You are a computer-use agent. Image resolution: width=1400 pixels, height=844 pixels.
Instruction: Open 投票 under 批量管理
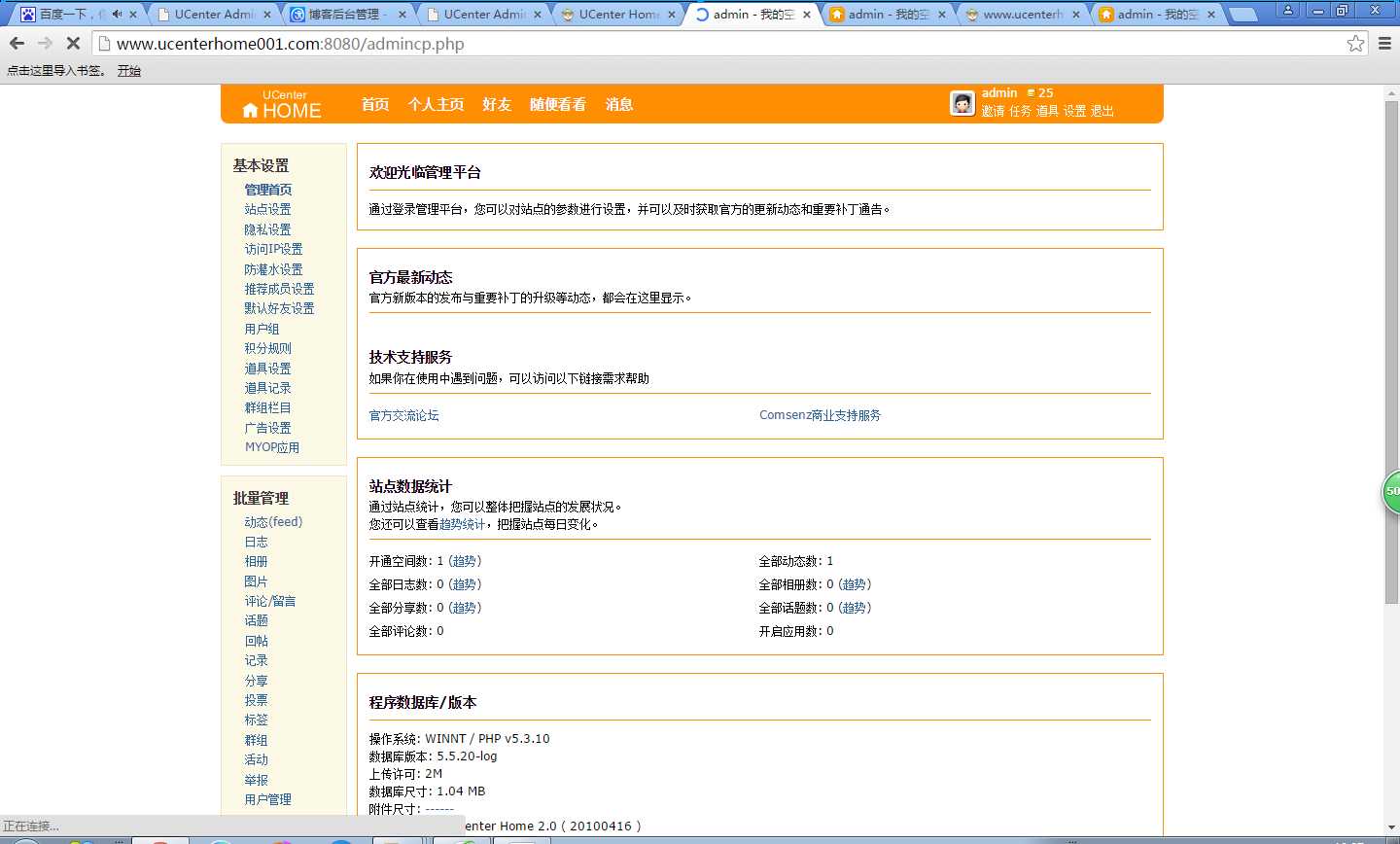point(256,700)
